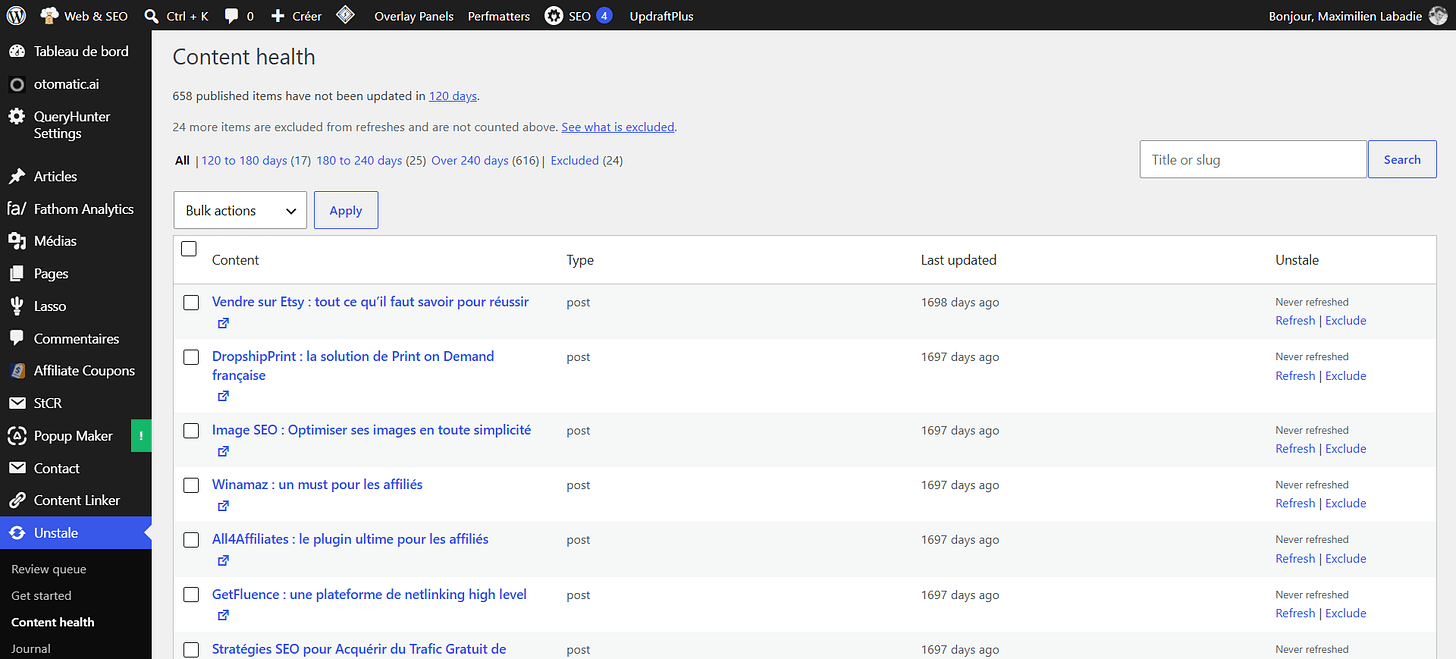
Task: Exclude the DropshipPrint post
Action: pyautogui.click(x=1346, y=376)
